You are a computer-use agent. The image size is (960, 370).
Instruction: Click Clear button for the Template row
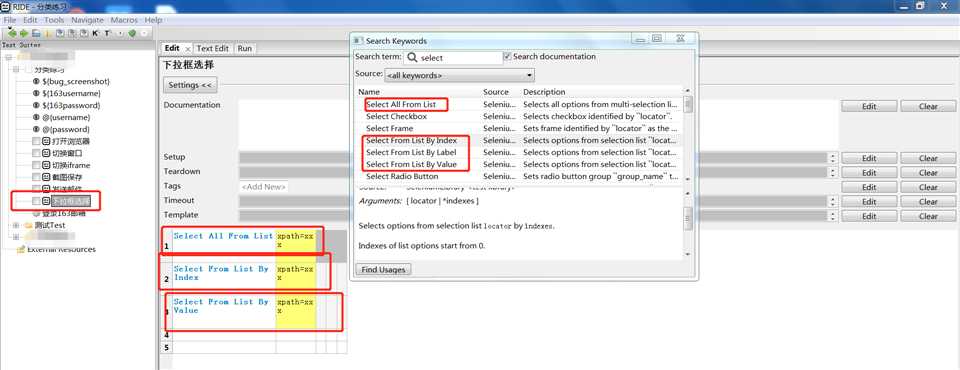pos(928,216)
